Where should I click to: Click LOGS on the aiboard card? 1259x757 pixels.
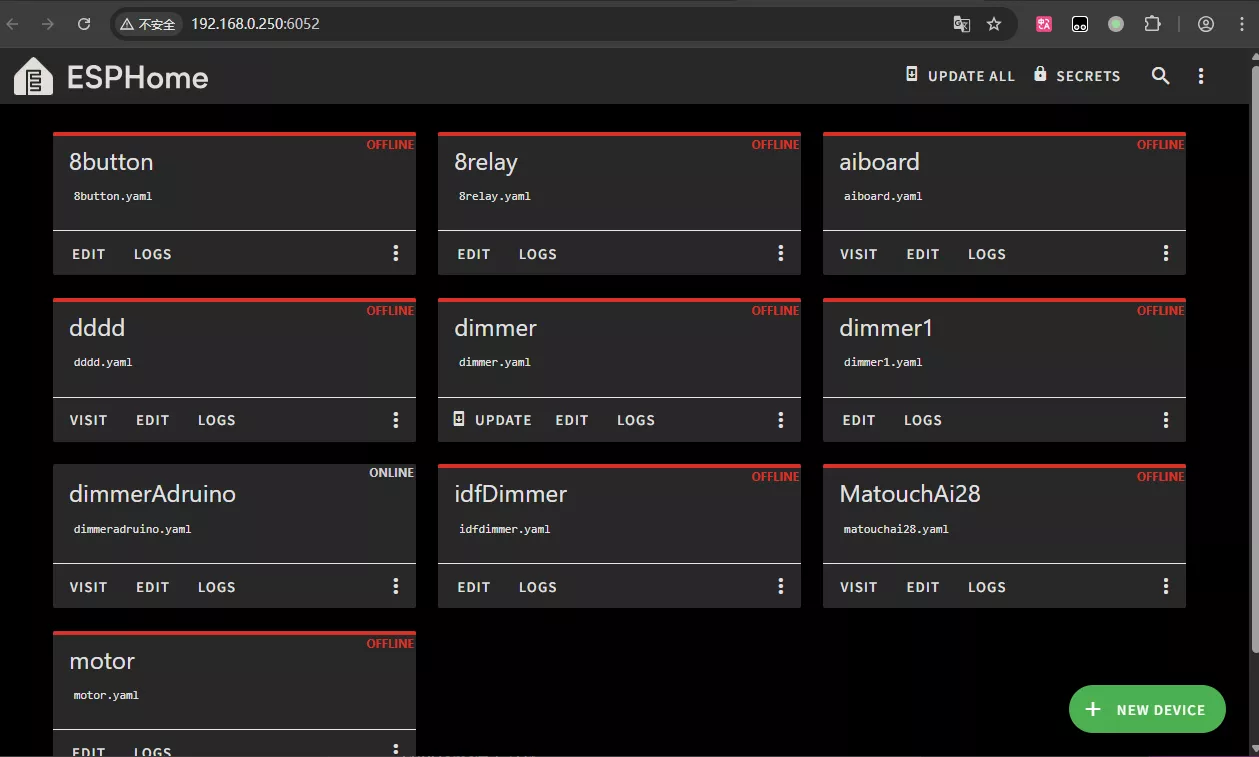[987, 254]
